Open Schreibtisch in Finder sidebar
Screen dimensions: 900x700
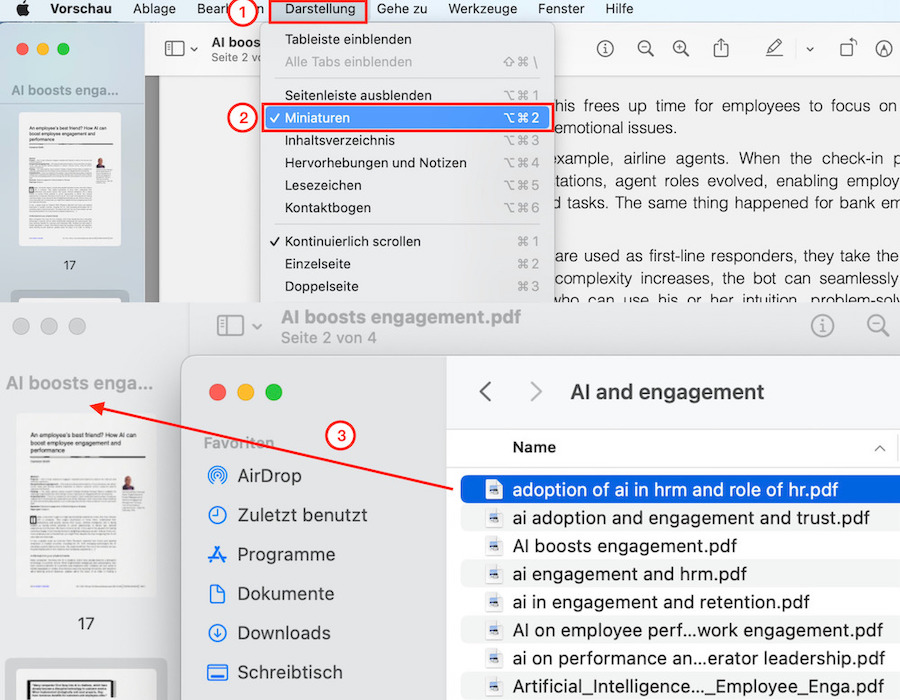tap(274, 672)
